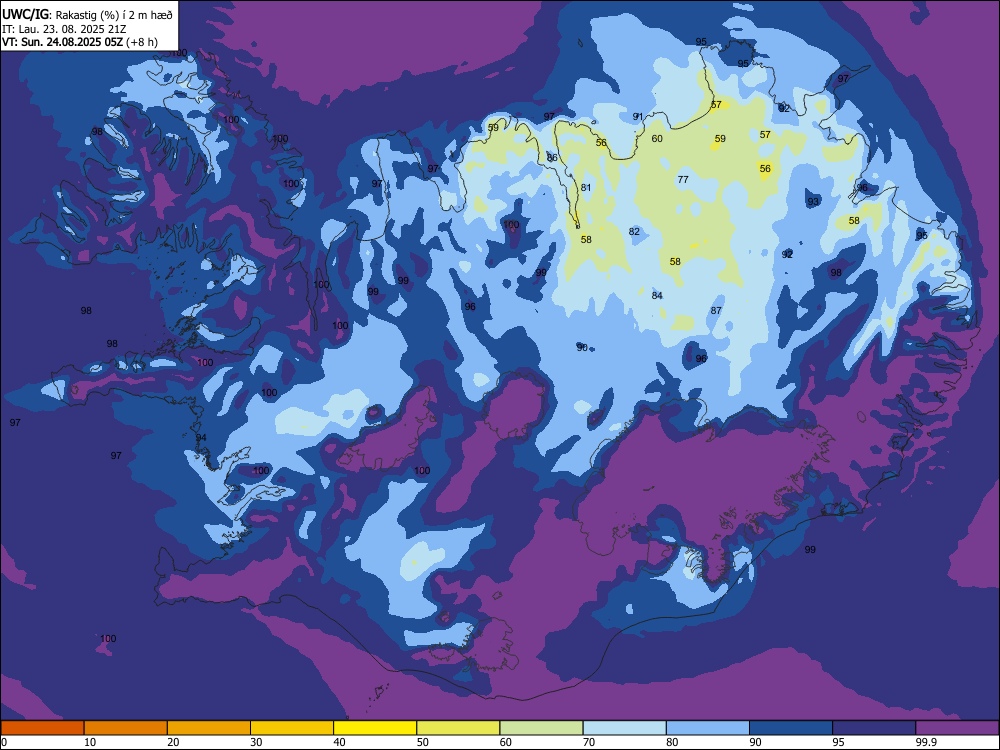Click the map humidity value 82
This screenshot has height=750, width=1000.
(x=634, y=232)
